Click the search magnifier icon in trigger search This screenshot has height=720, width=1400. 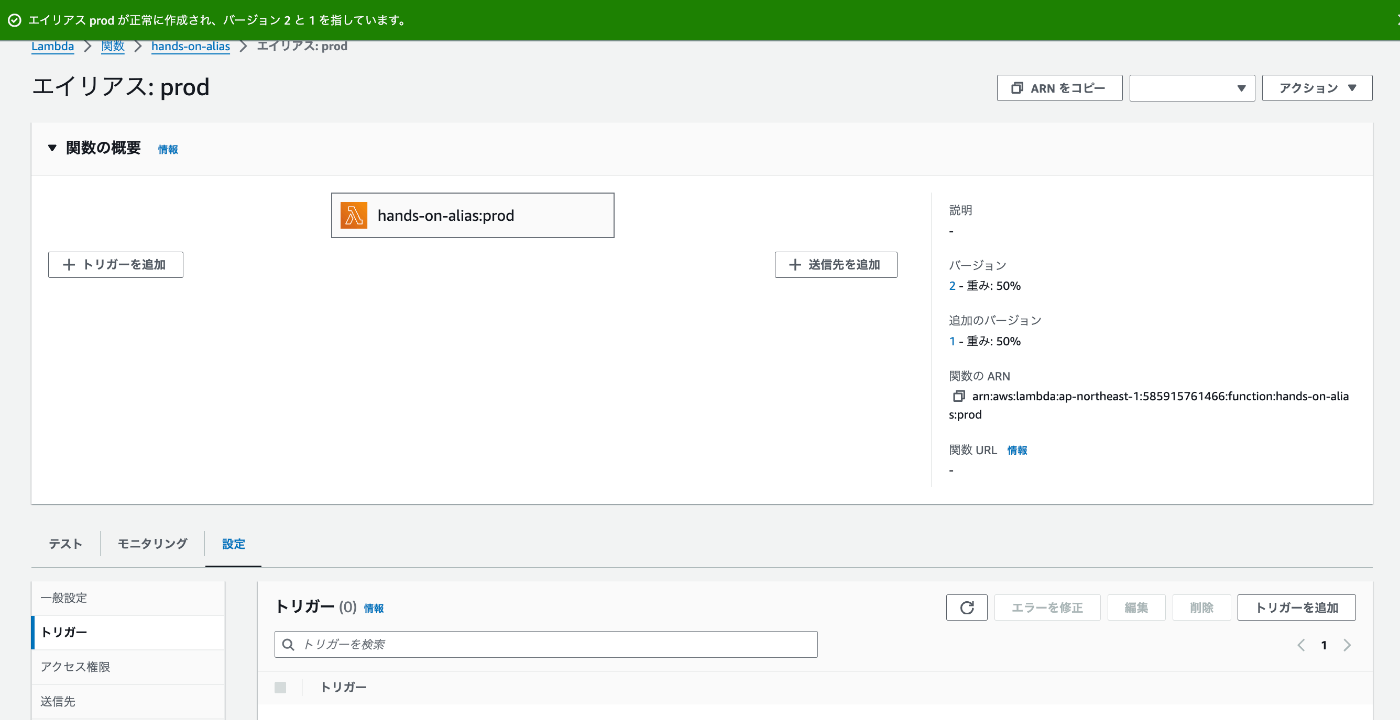[288, 645]
